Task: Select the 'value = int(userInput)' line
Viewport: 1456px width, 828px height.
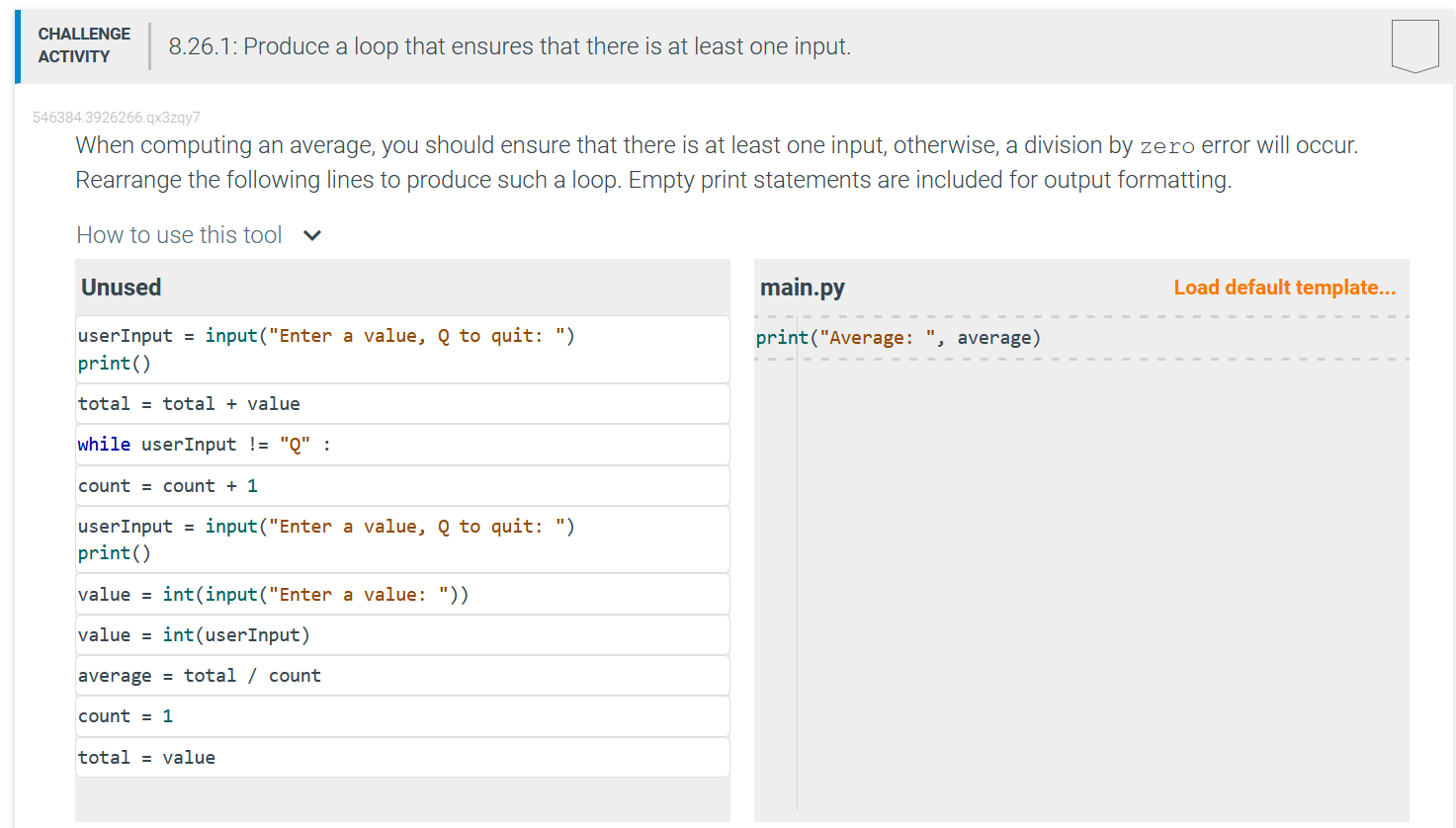Action: click(x=402, y=634)
